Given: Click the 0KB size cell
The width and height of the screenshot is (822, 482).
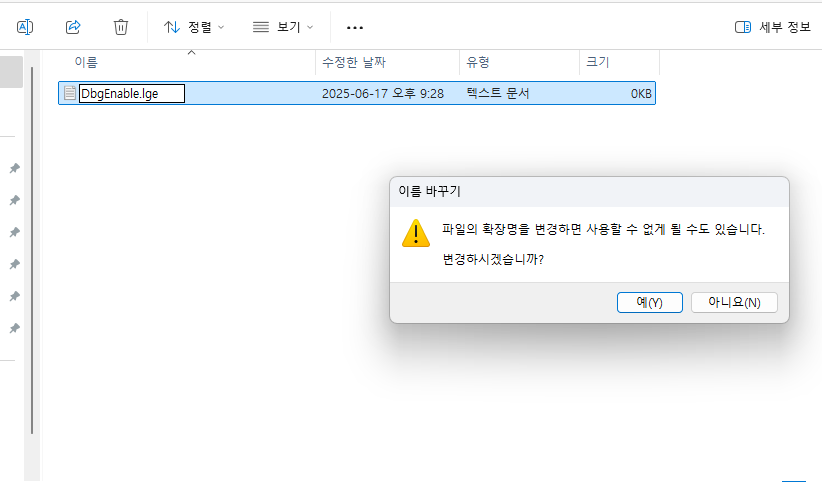Looking at the screenshot, I should (641, 93).
